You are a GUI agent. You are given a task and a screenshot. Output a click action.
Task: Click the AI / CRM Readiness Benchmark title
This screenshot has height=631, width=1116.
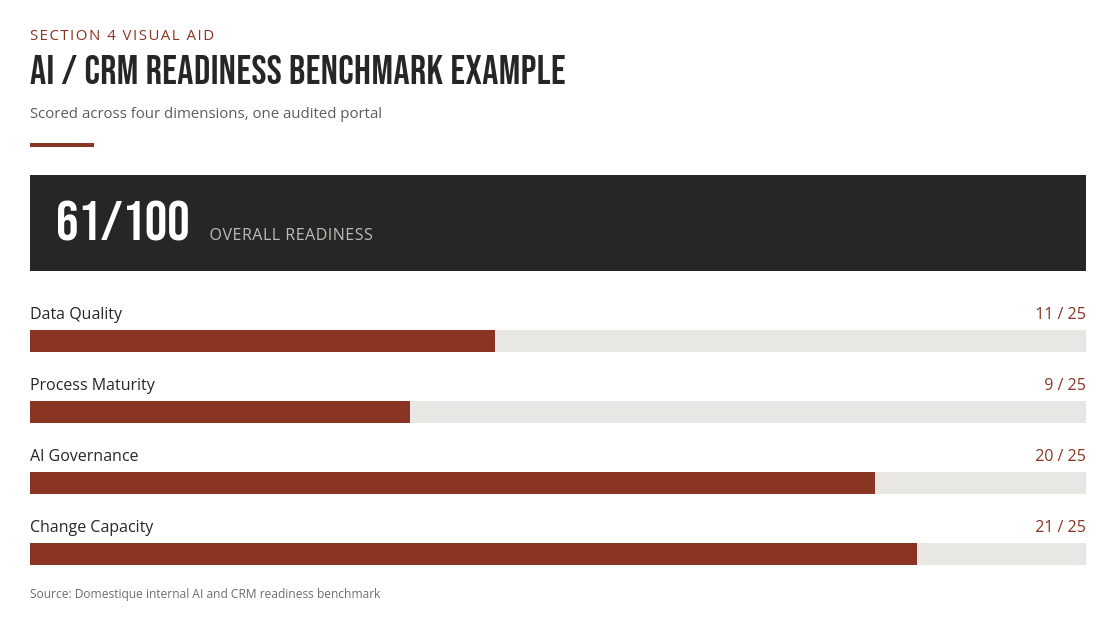(x=298, y=71)
